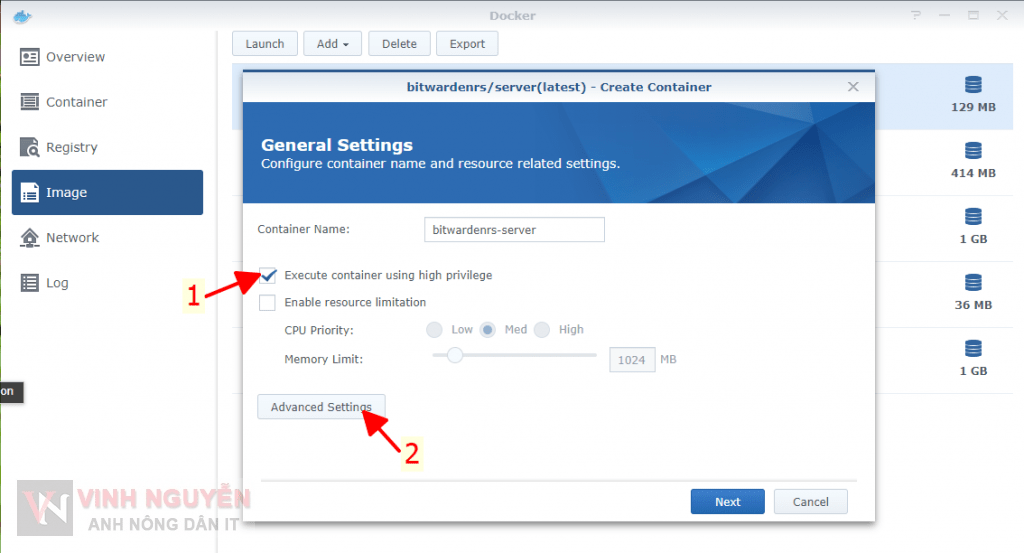This screenshot has width=1024, height=553.
Task: Close the Create Container dialog
Action: coord(853,87)
